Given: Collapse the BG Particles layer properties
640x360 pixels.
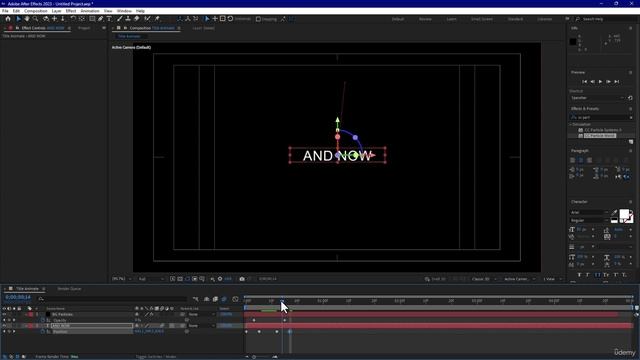Looking at the screenshot, I should pyautogui.click(x=26, y=314).
